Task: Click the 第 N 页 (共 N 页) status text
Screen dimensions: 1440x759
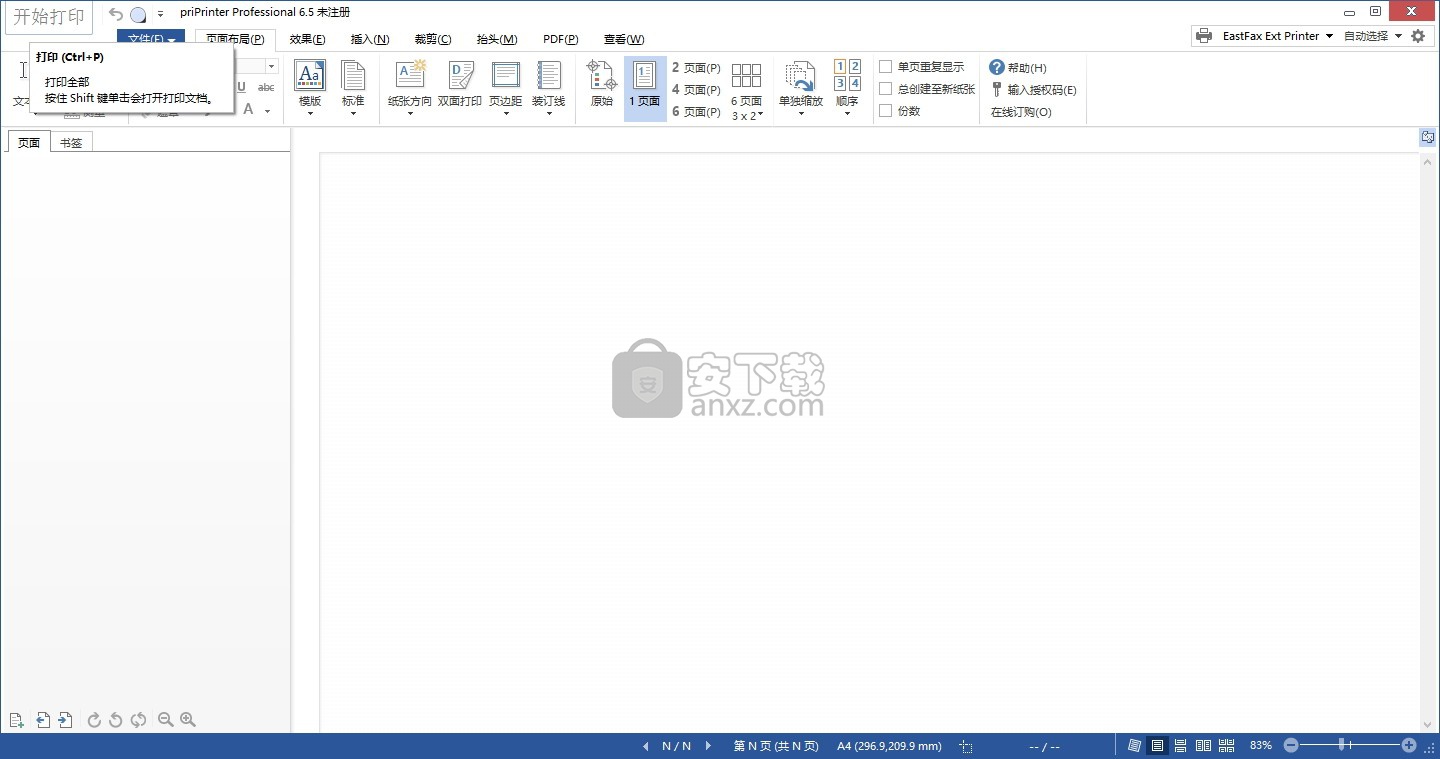Action: tap(776, 746)
